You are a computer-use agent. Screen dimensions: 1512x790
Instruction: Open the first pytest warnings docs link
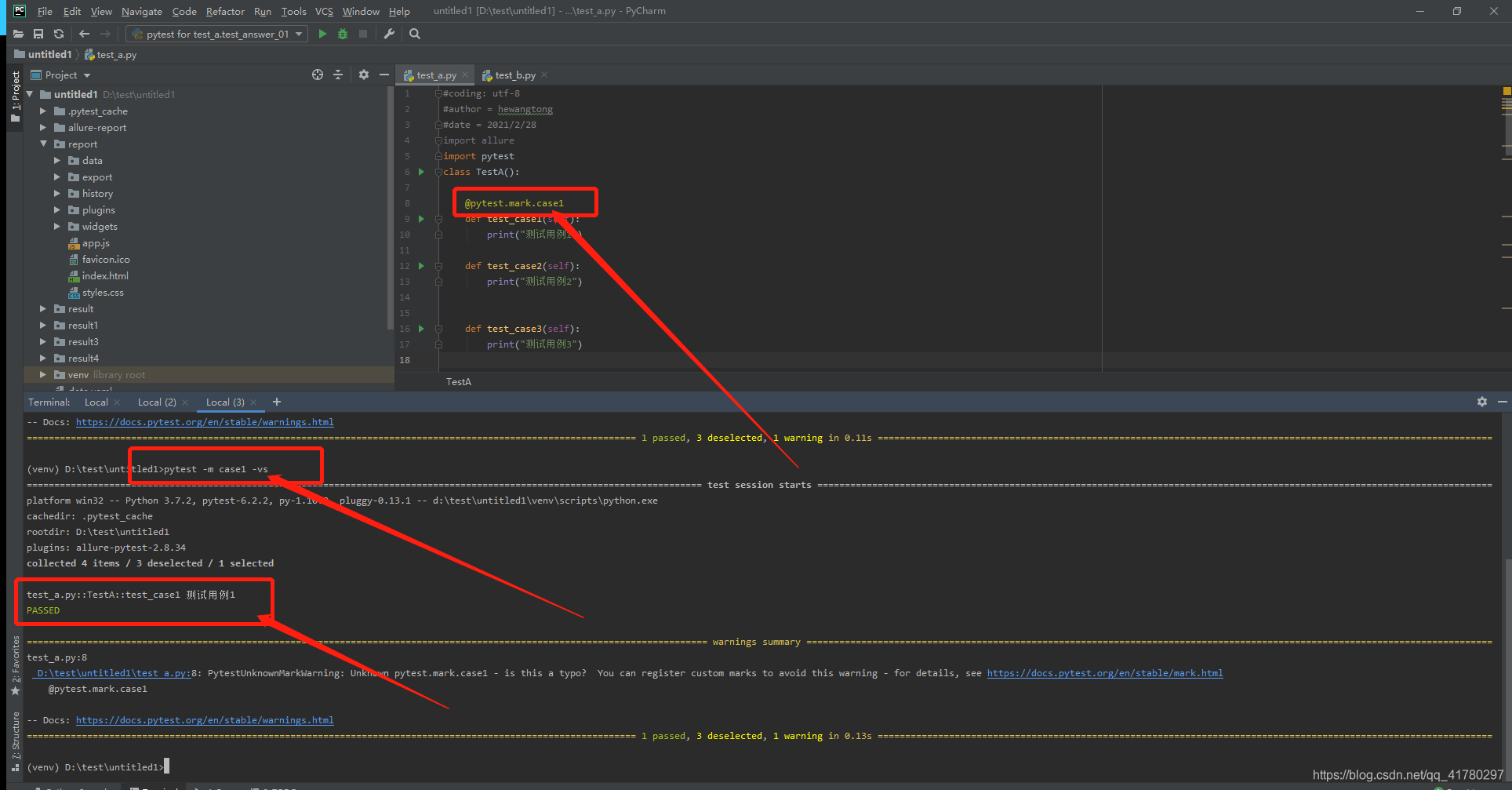click(x=205, y=422)
